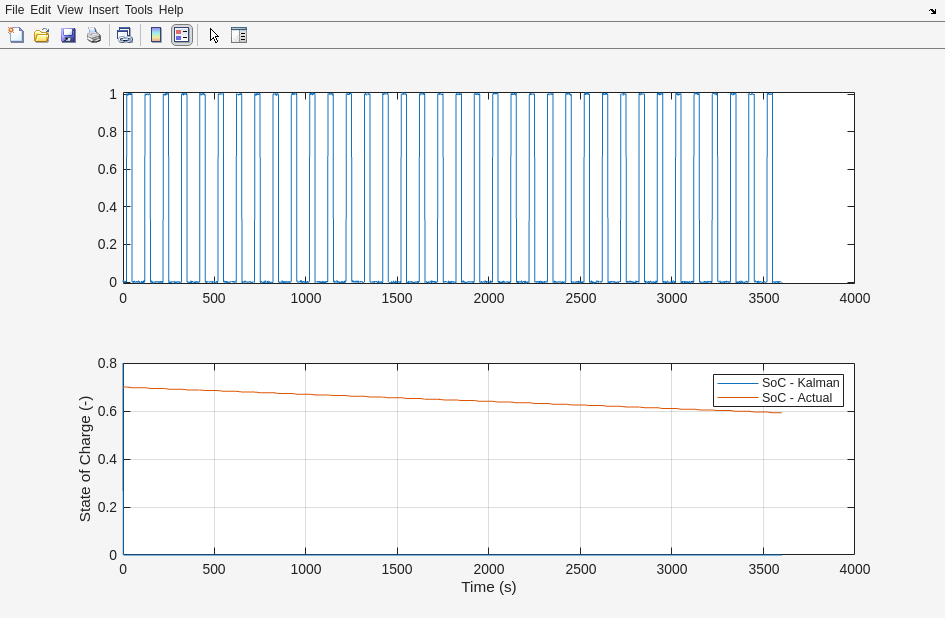Viewport: 945px width, 618px height.
Task: Click the 'Time (s)' x-axis label
Action: (x=488, y=587)
